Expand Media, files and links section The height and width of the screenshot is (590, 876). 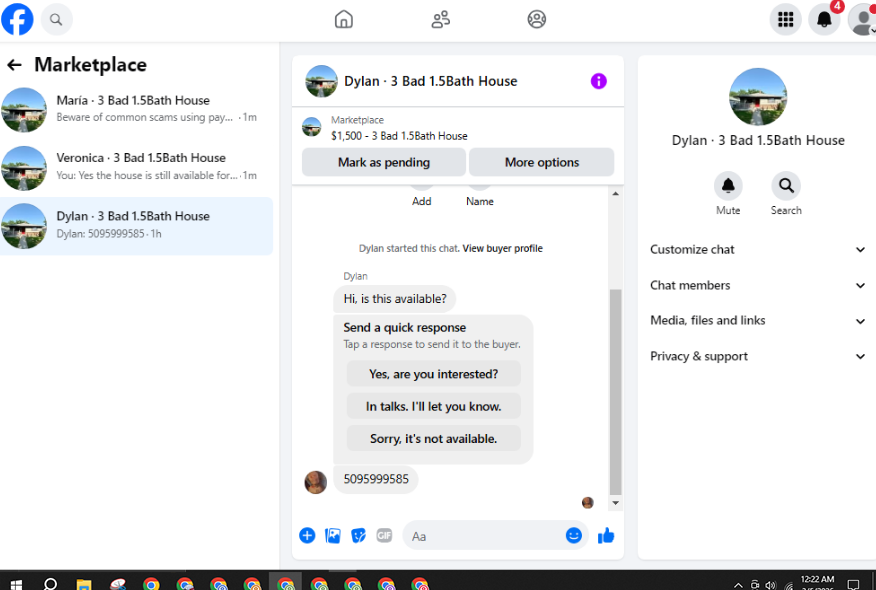click(x=757, y=321)
